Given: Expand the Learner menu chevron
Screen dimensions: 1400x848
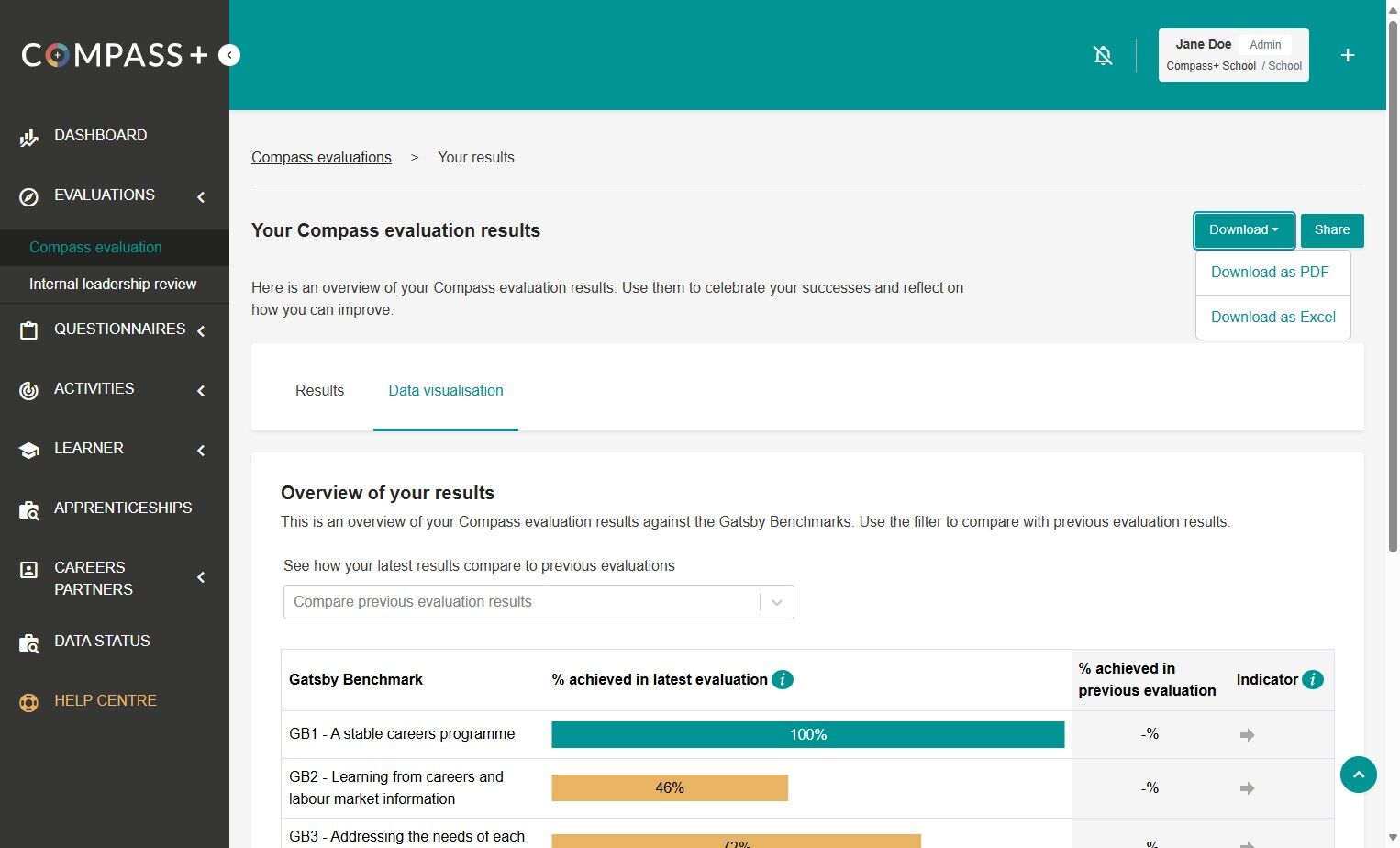Looking at the screenshot, I should (201, 451).
